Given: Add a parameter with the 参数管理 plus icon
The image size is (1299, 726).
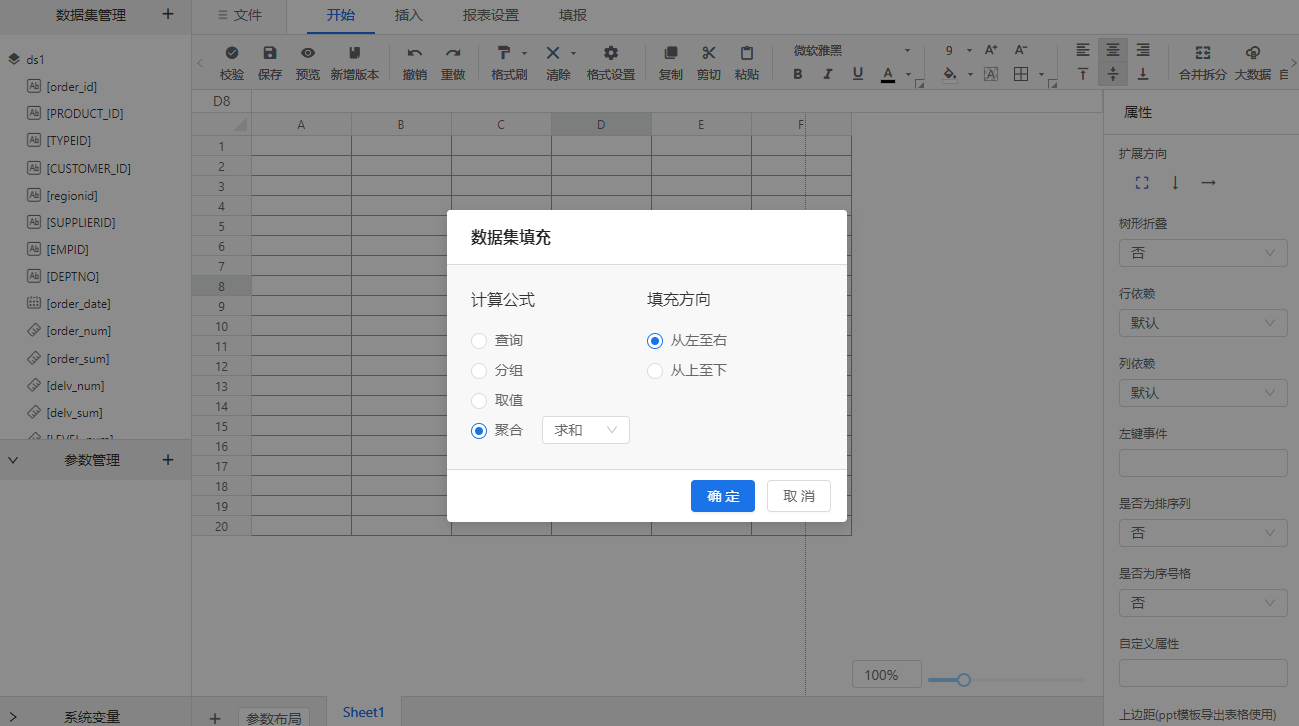Looking at the screenshot, I should [x=168, y=460].
